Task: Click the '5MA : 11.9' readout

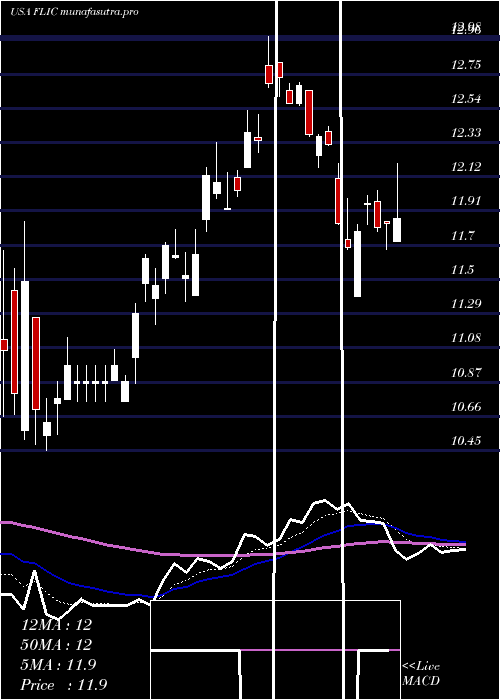Action: 58,665
